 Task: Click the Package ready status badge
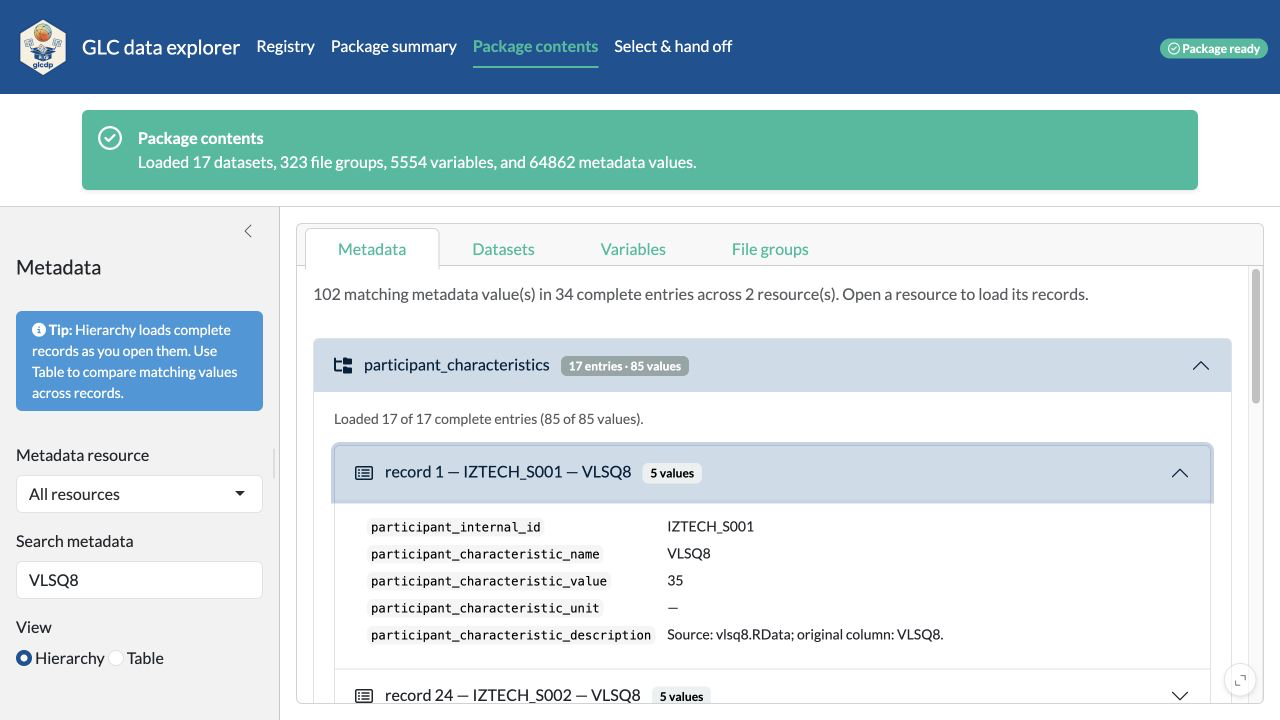pyautogui.click(x=1214, y=48)
